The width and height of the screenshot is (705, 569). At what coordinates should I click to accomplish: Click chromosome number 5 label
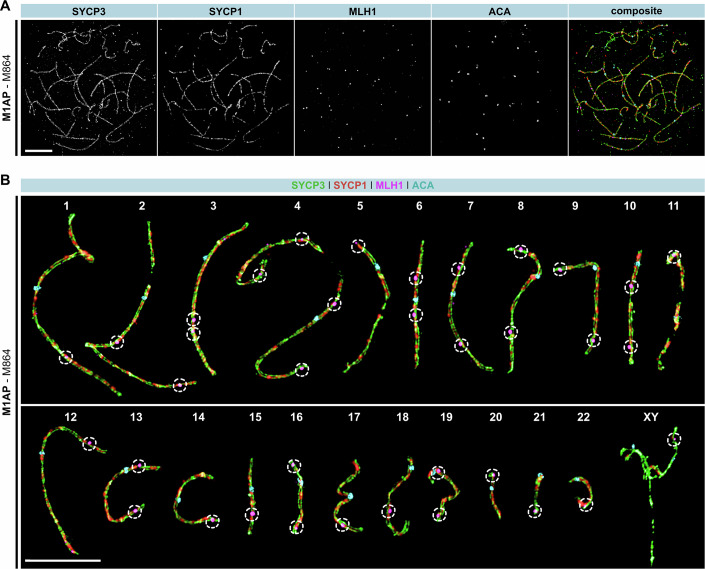coord(360,206)
